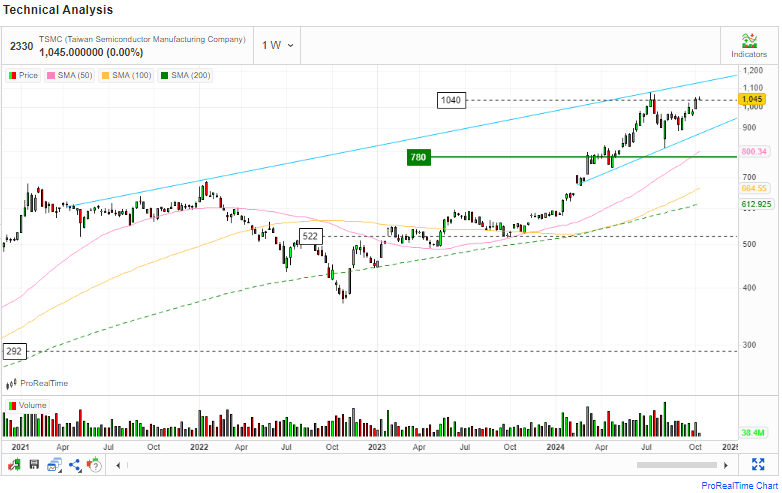782x493 pixels.
Task: Toggle the SMA (100) legend item
Action: (x=128, y=75)
